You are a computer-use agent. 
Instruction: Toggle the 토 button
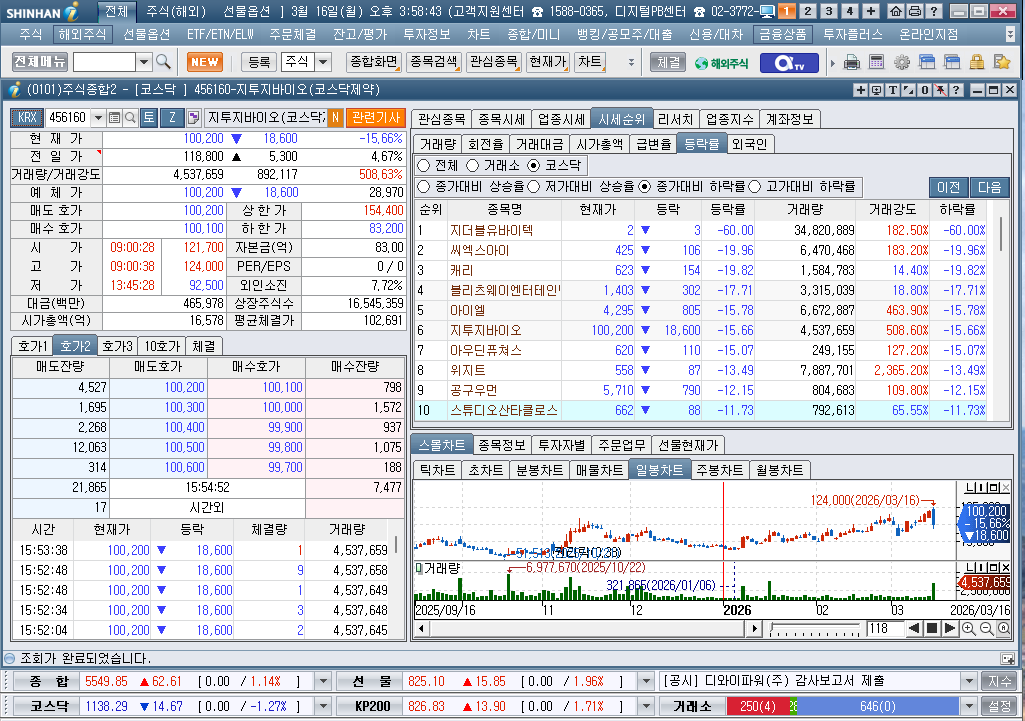click(149, 118)
